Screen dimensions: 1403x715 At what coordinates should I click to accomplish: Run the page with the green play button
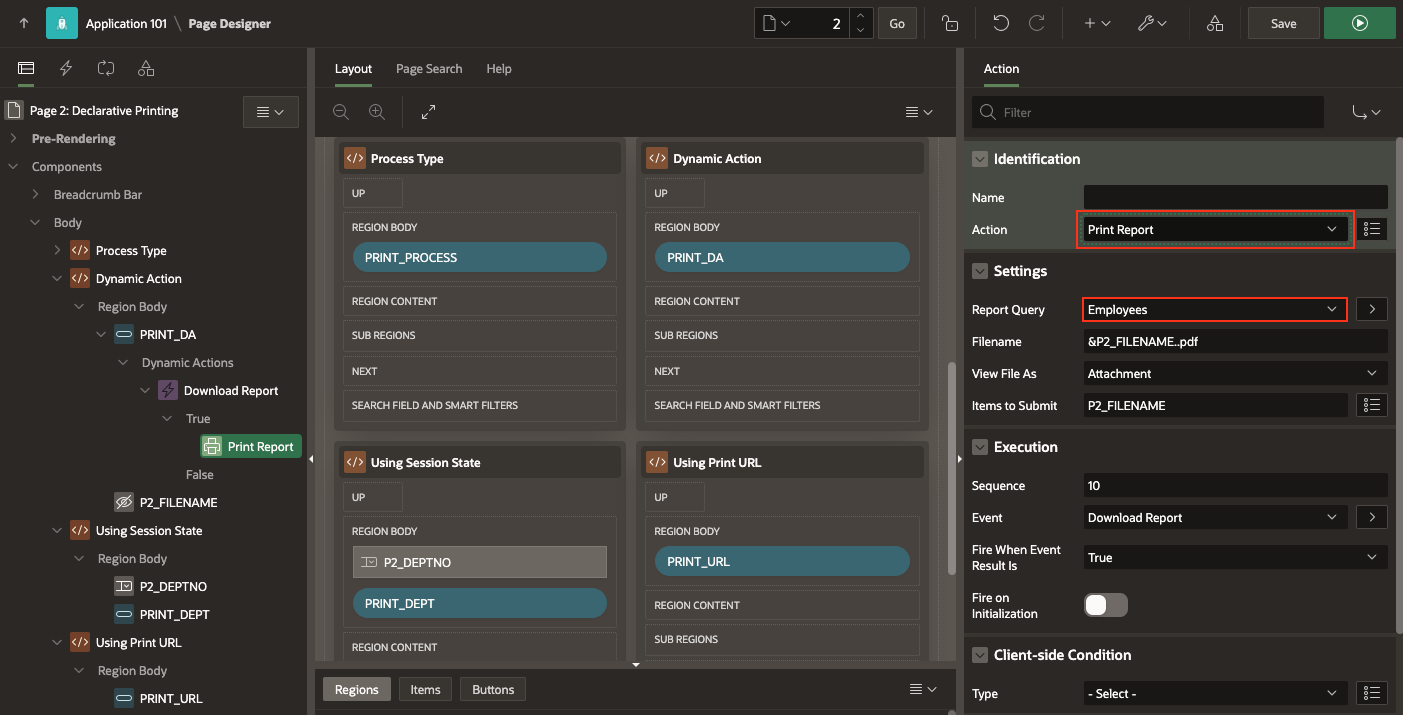pos(1359,22)
